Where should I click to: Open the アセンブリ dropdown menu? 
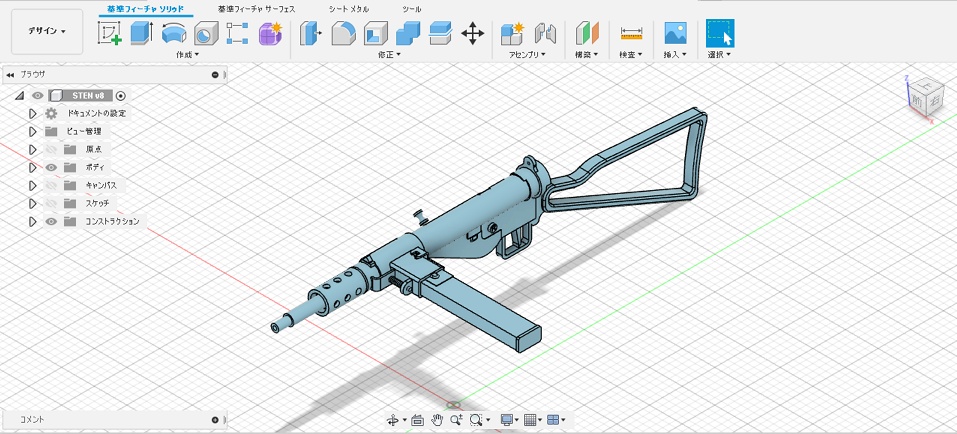[528, 54]
